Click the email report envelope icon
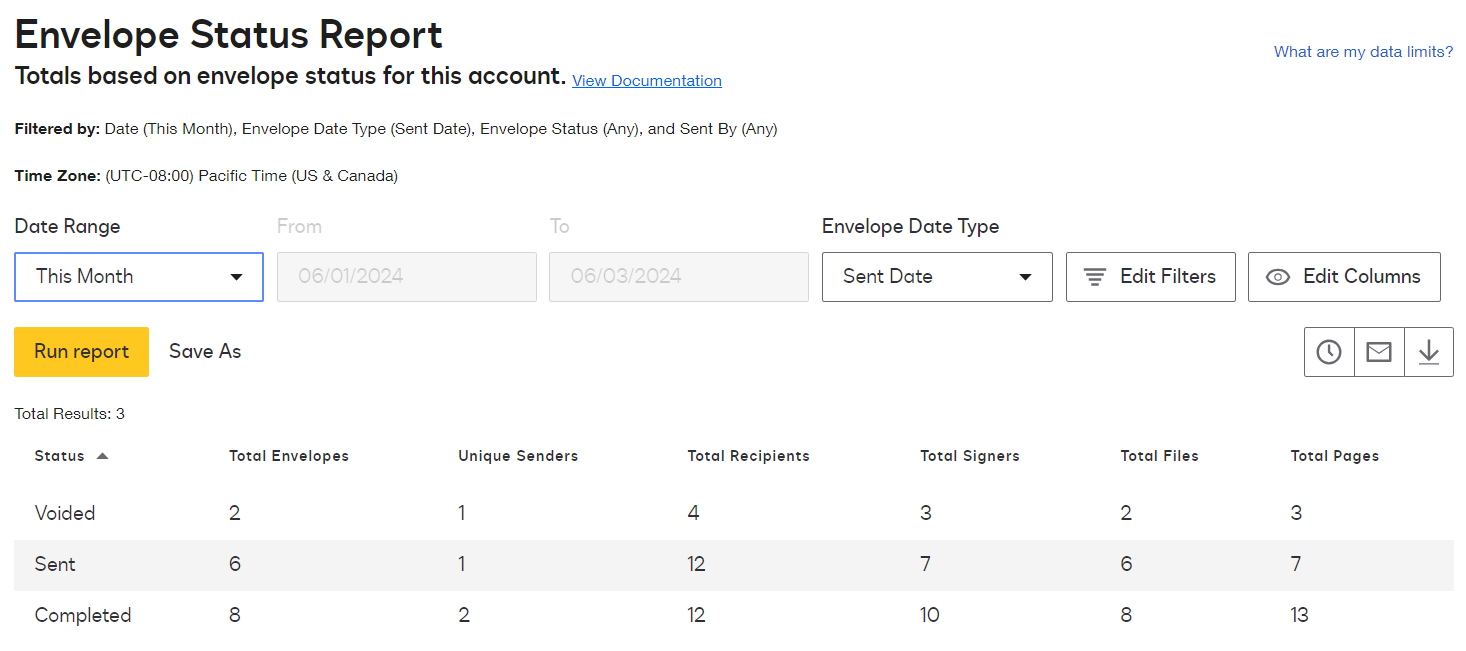This screenshot has height=651, width=1466. point(1379,352)
